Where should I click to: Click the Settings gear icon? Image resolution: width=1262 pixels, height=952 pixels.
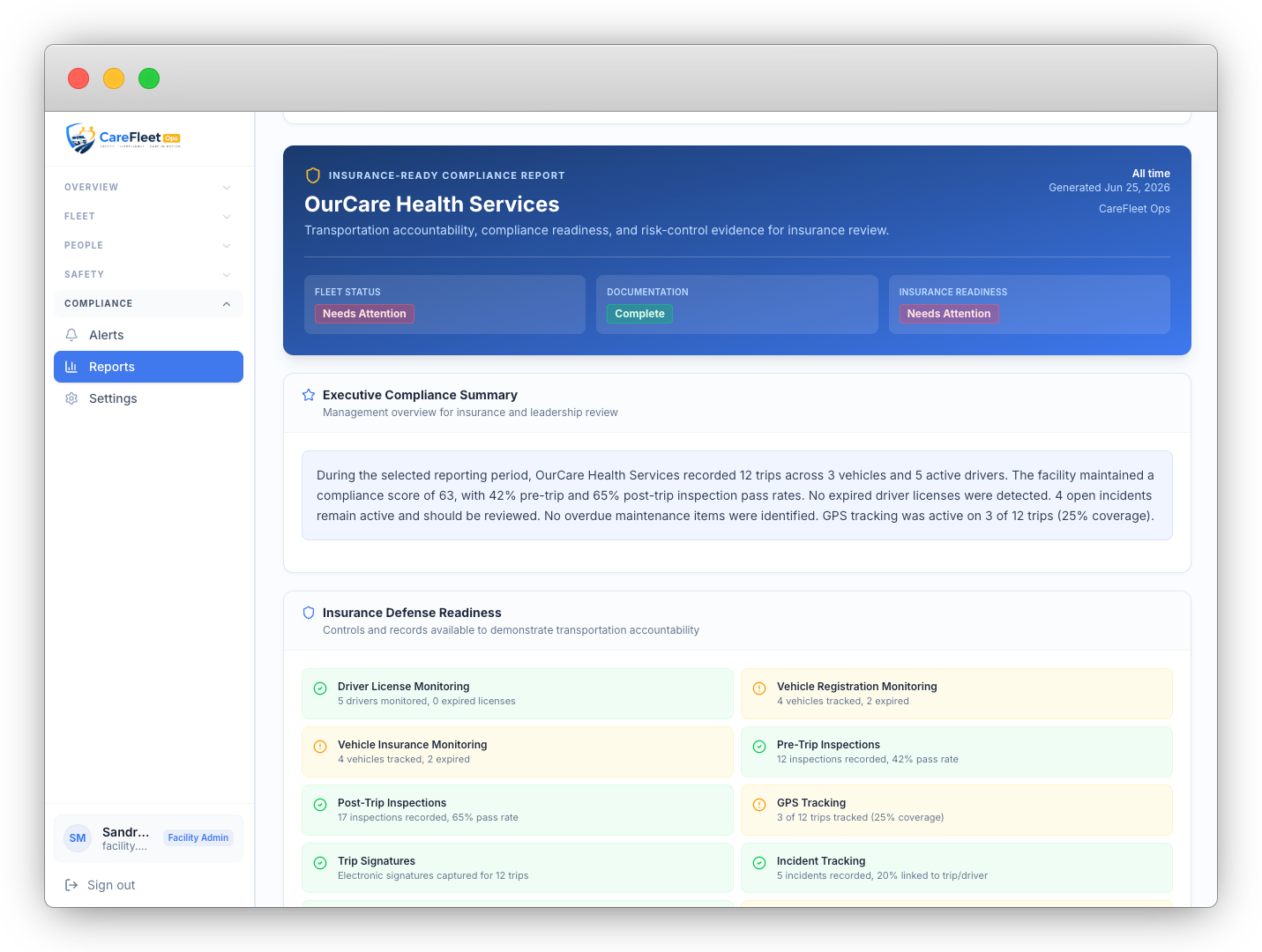71,398
